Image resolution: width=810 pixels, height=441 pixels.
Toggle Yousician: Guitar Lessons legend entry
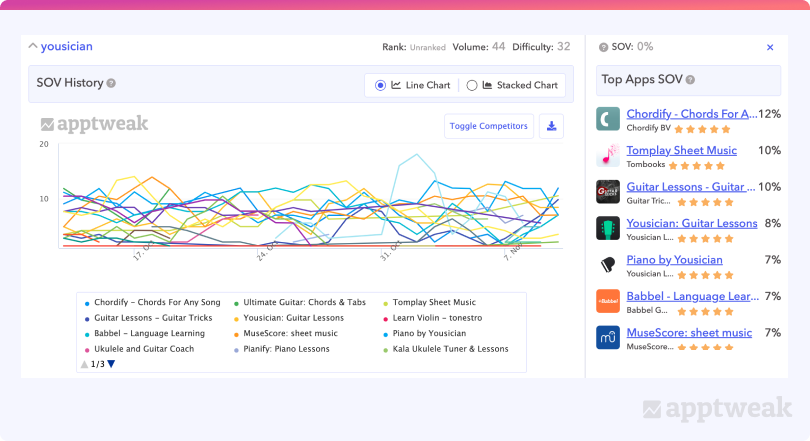click(289, 318)
